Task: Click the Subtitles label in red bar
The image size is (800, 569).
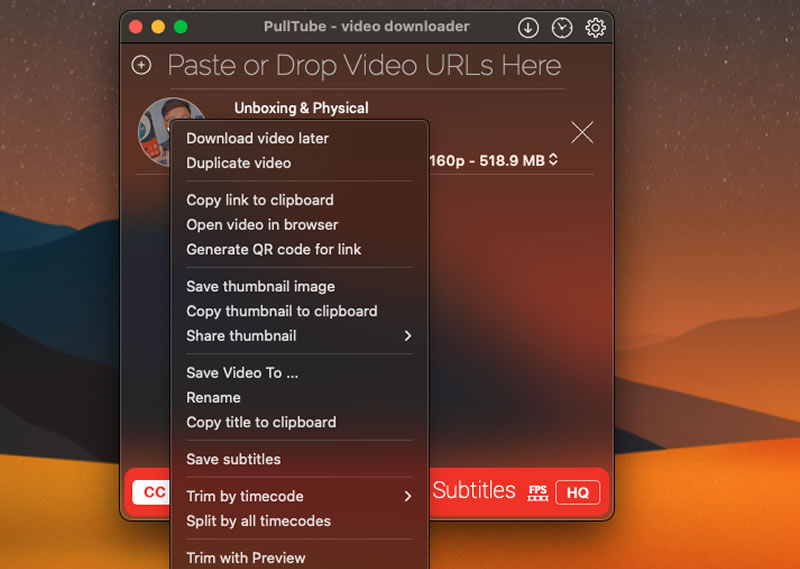Action: (x=474, y=490)
